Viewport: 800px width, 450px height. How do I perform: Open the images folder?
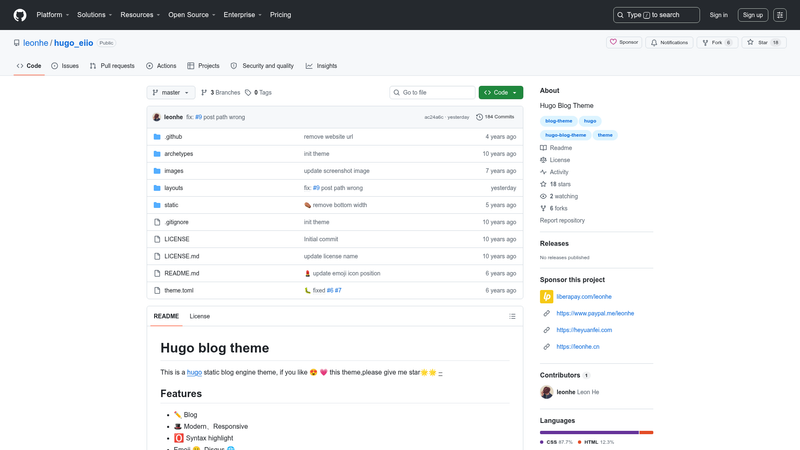(173, 171)
